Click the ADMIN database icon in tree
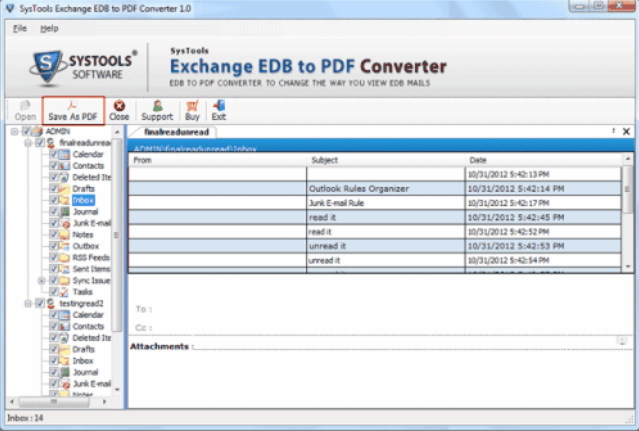The height and width of the screenshot is (431, 639). point(37,132)
